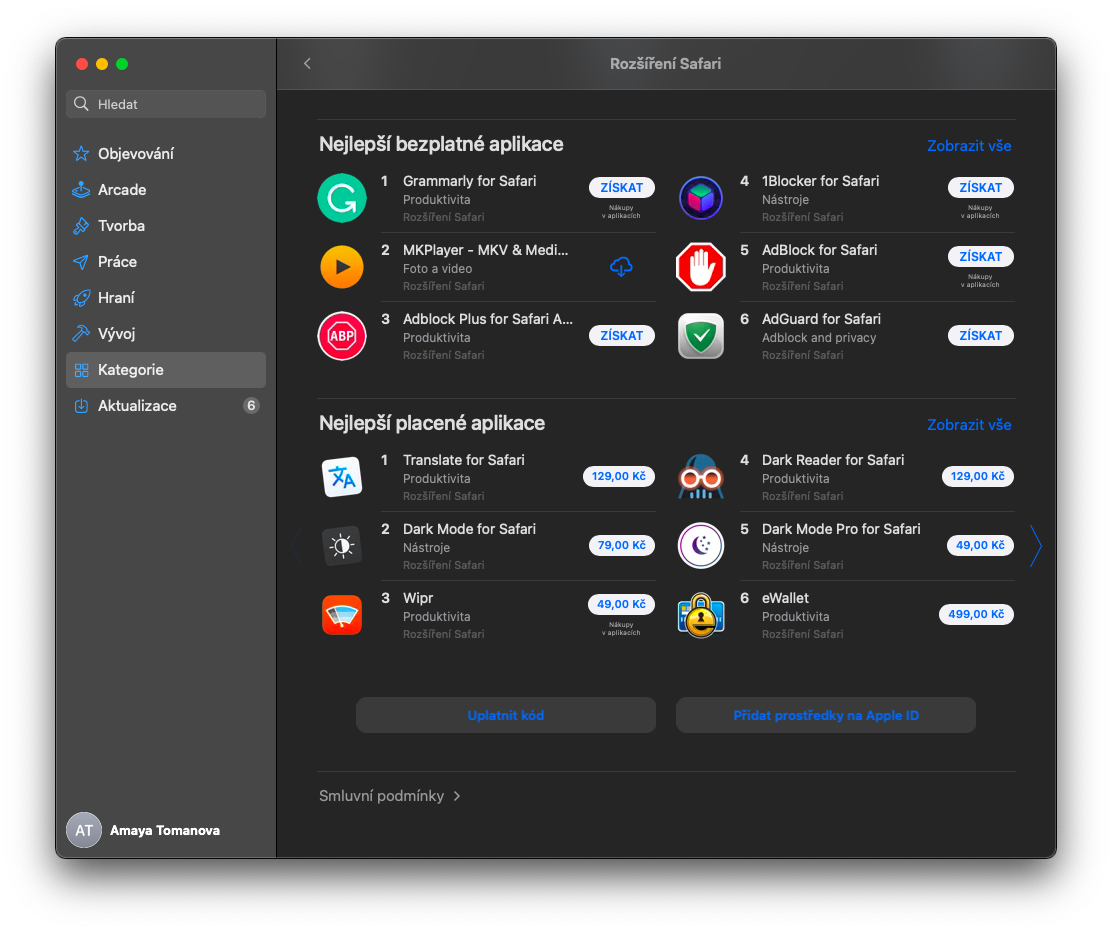1112x932 pixels.
Task: Open the Amaya Tomanova account name
Action: click(x=165, y=830)
